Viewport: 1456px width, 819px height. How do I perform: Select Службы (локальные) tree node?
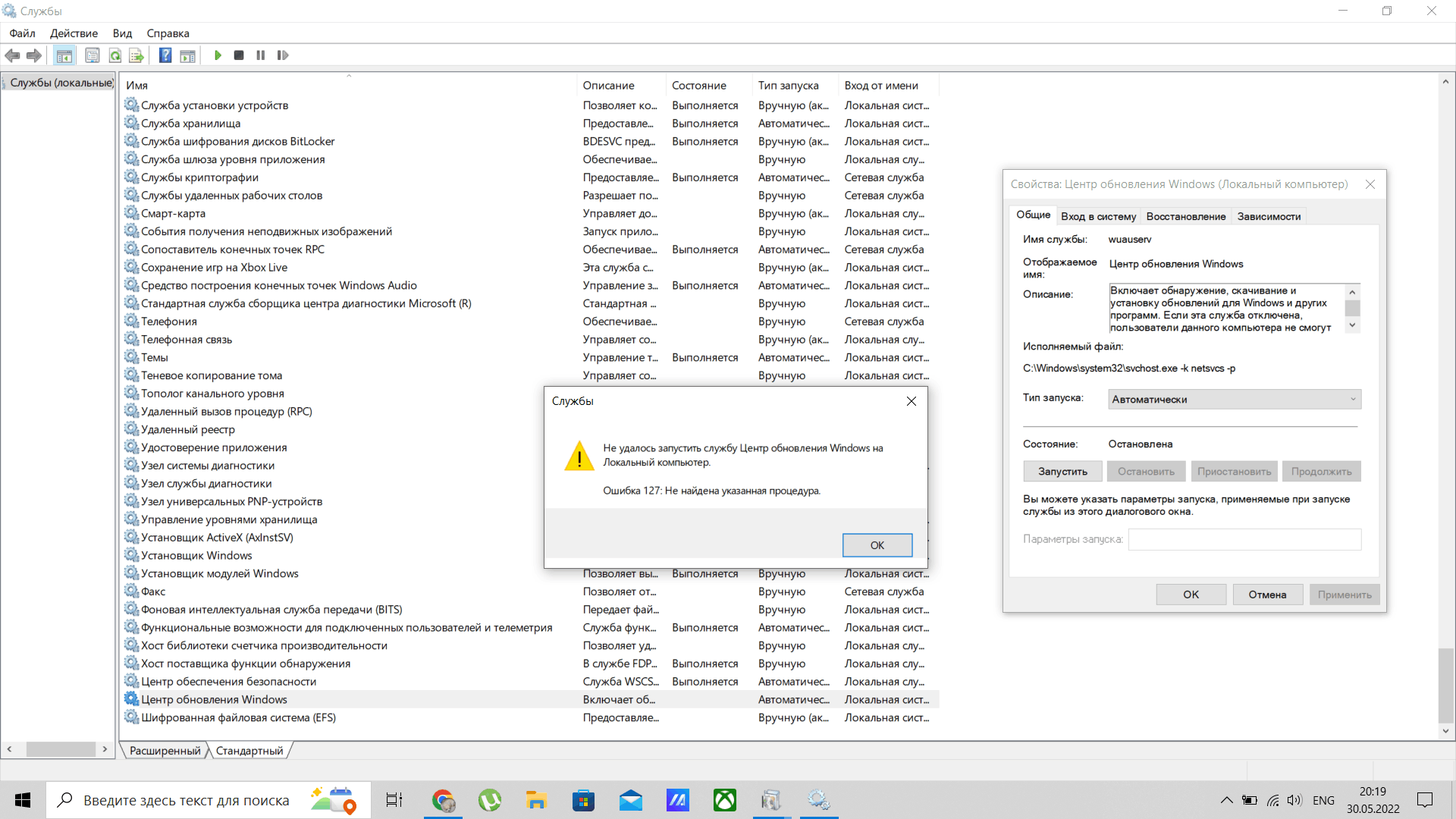tap(61, 83)
